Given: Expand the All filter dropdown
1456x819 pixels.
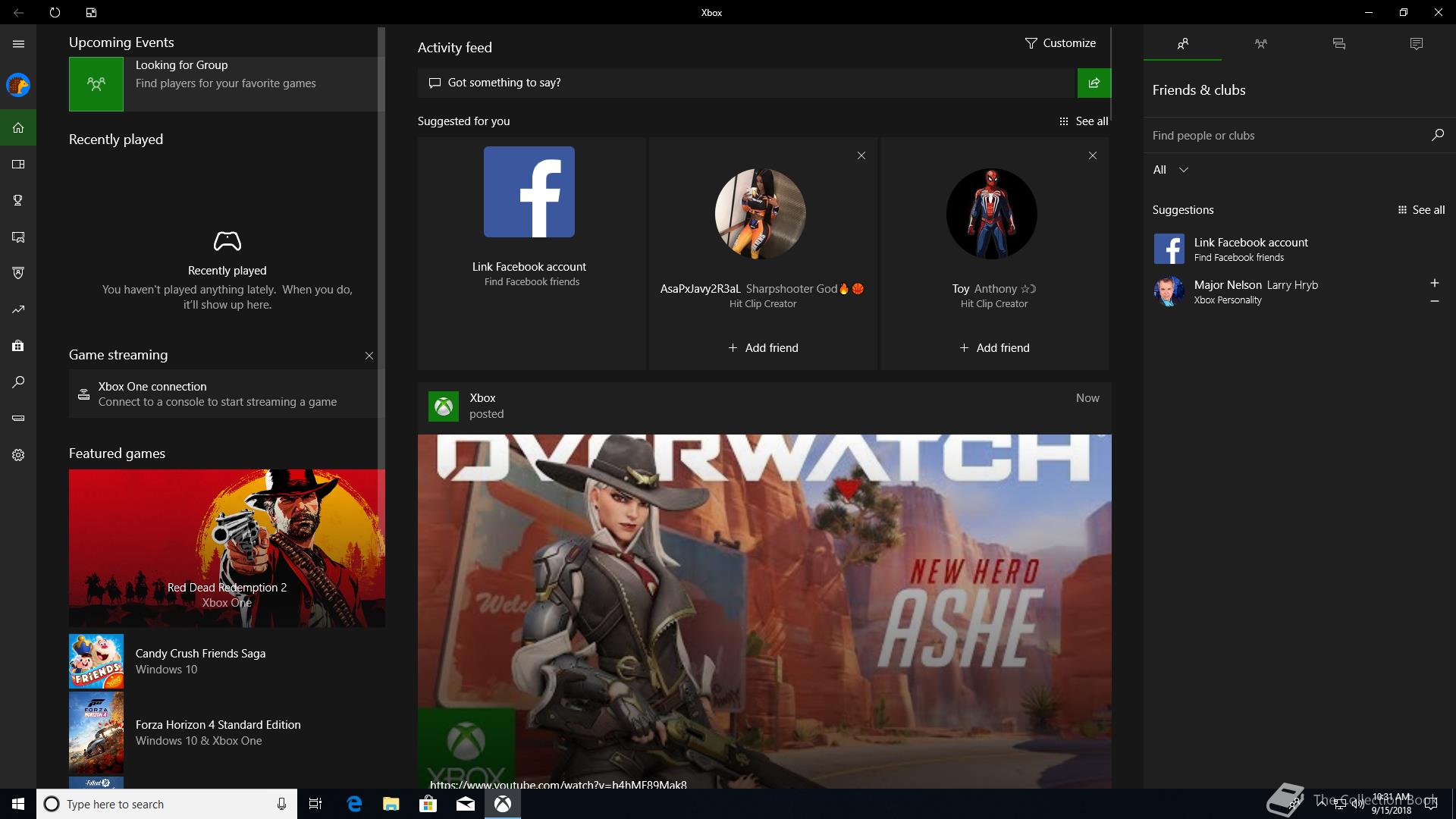Looking at the screenshot, I should pos(1170,170).
